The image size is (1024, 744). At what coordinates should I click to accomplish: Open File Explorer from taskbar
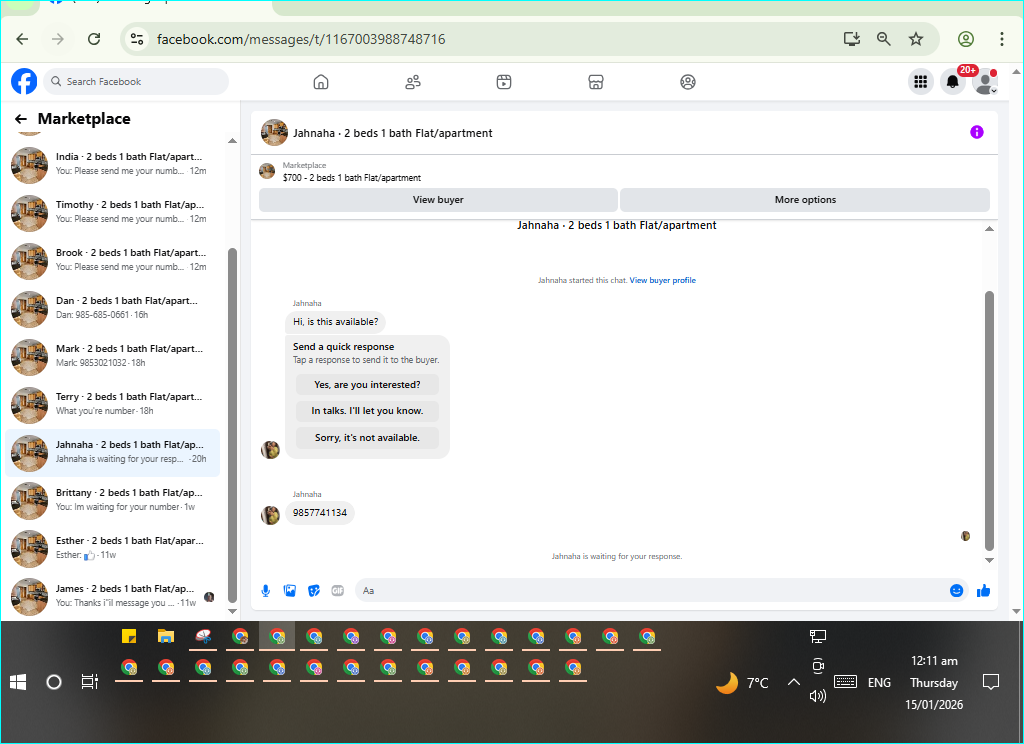[166, 636]
